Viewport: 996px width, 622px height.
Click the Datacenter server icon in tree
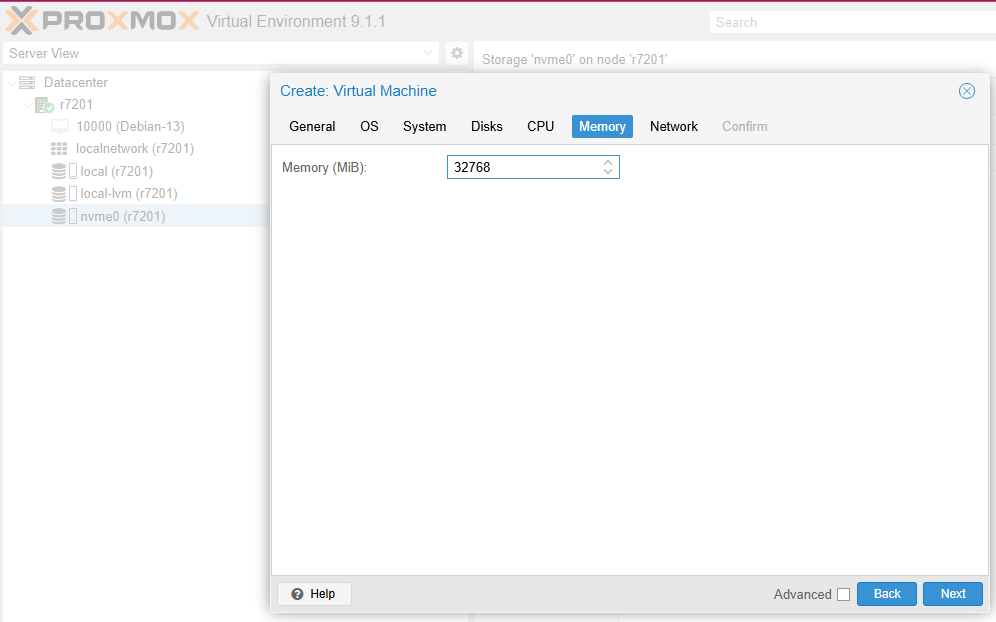[27, 82]
